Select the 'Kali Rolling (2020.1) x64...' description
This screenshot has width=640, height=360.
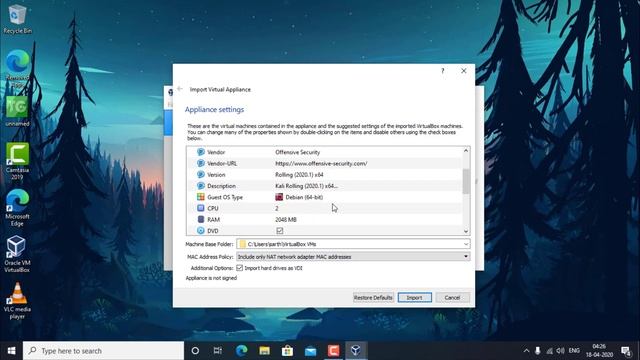tap(307, 186)
